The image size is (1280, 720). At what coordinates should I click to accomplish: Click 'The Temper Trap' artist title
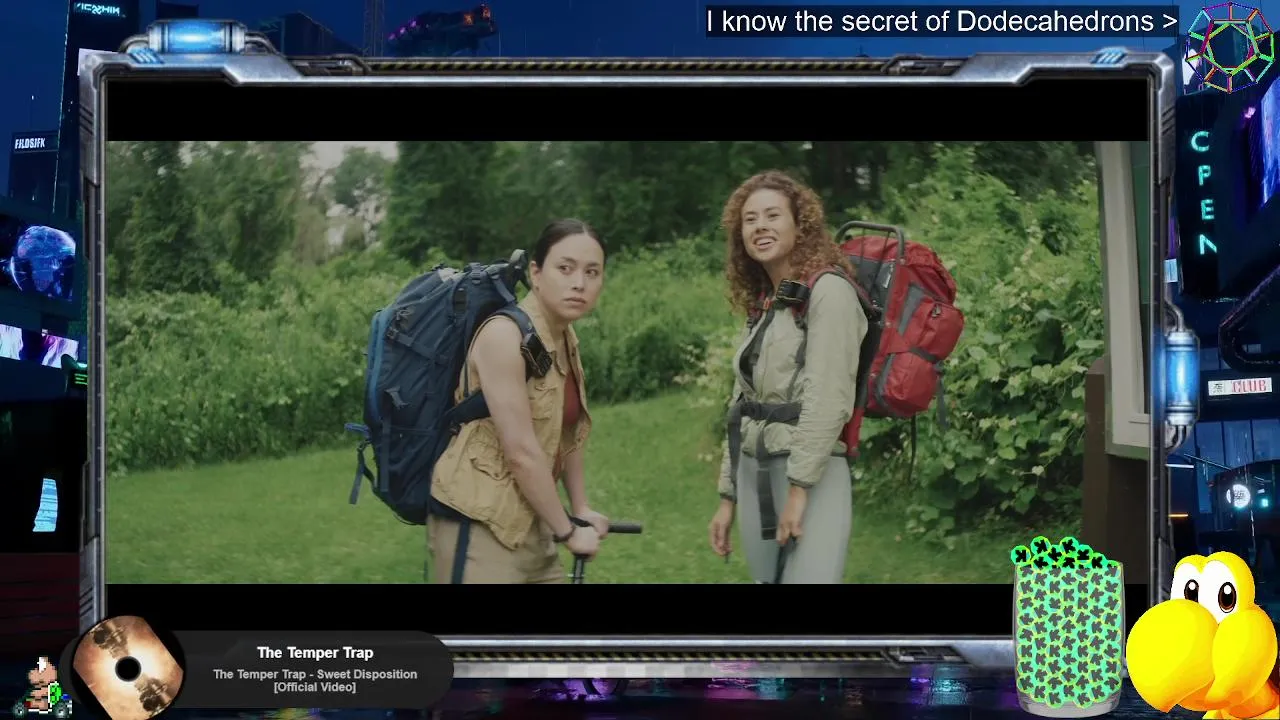coord(315,653)
